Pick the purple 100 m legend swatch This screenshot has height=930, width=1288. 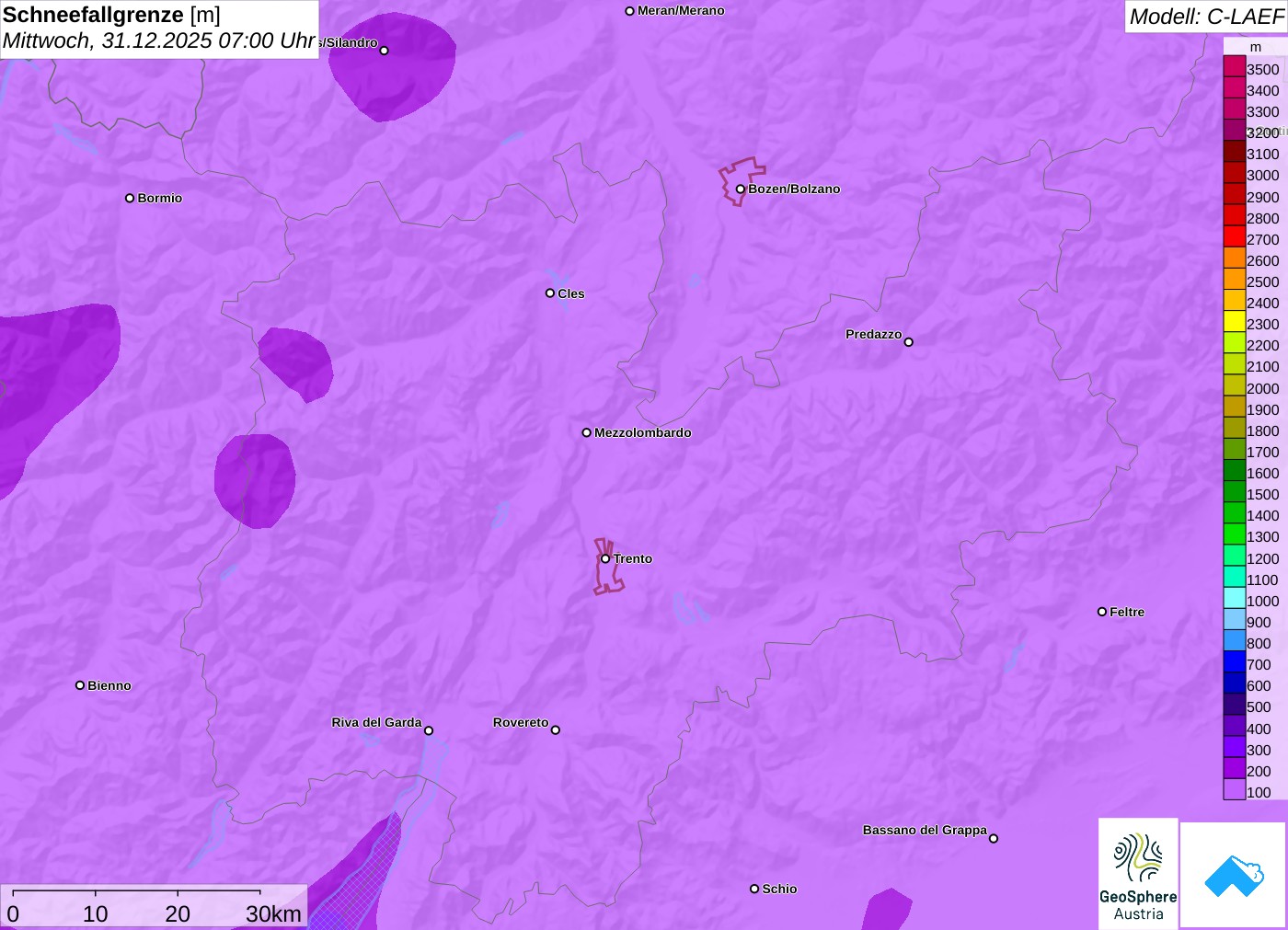tap(1235, 790)
